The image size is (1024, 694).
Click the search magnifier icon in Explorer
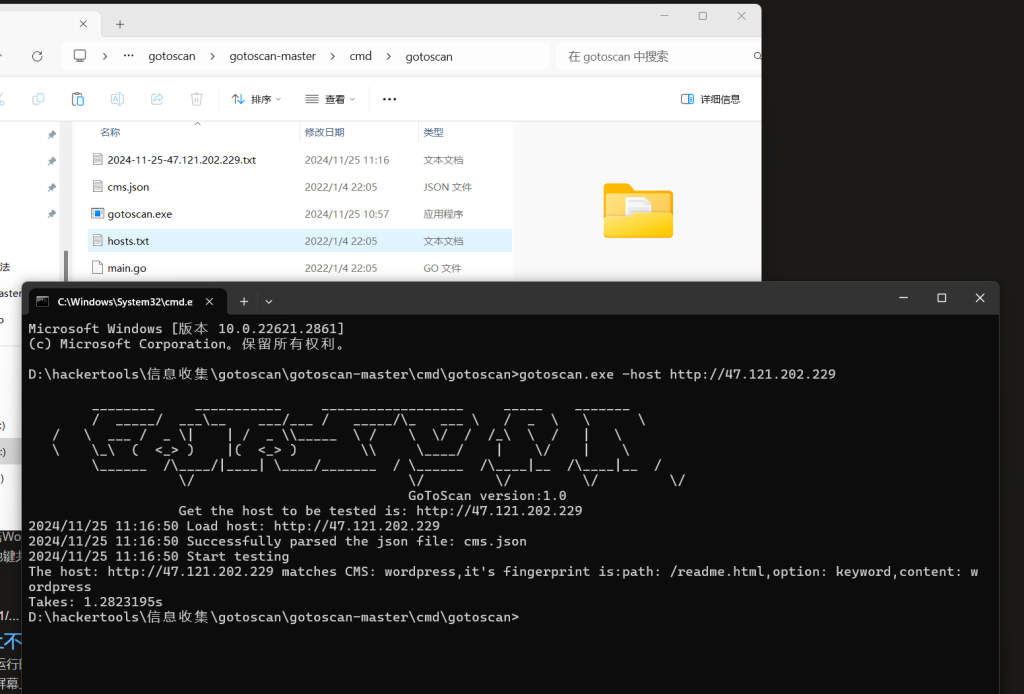757,56
